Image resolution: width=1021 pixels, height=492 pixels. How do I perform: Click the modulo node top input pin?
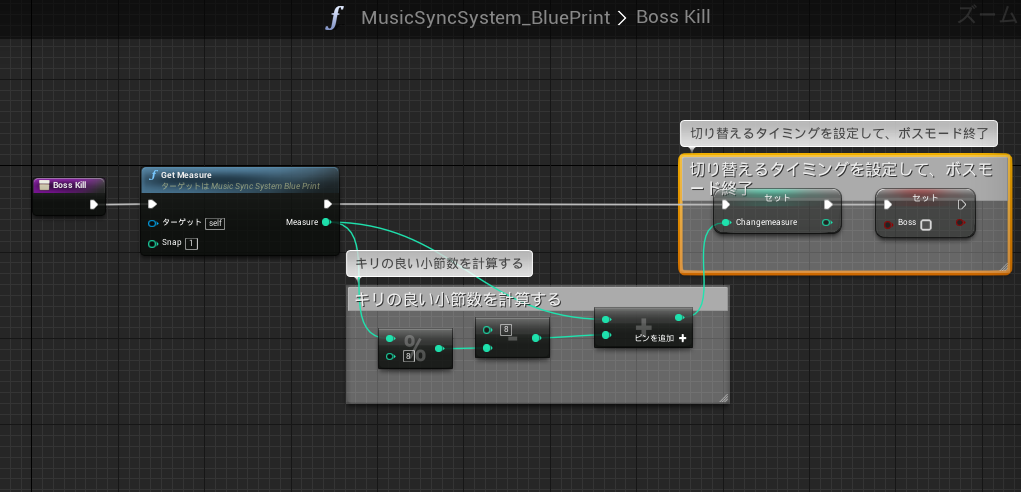coord(391,338)
